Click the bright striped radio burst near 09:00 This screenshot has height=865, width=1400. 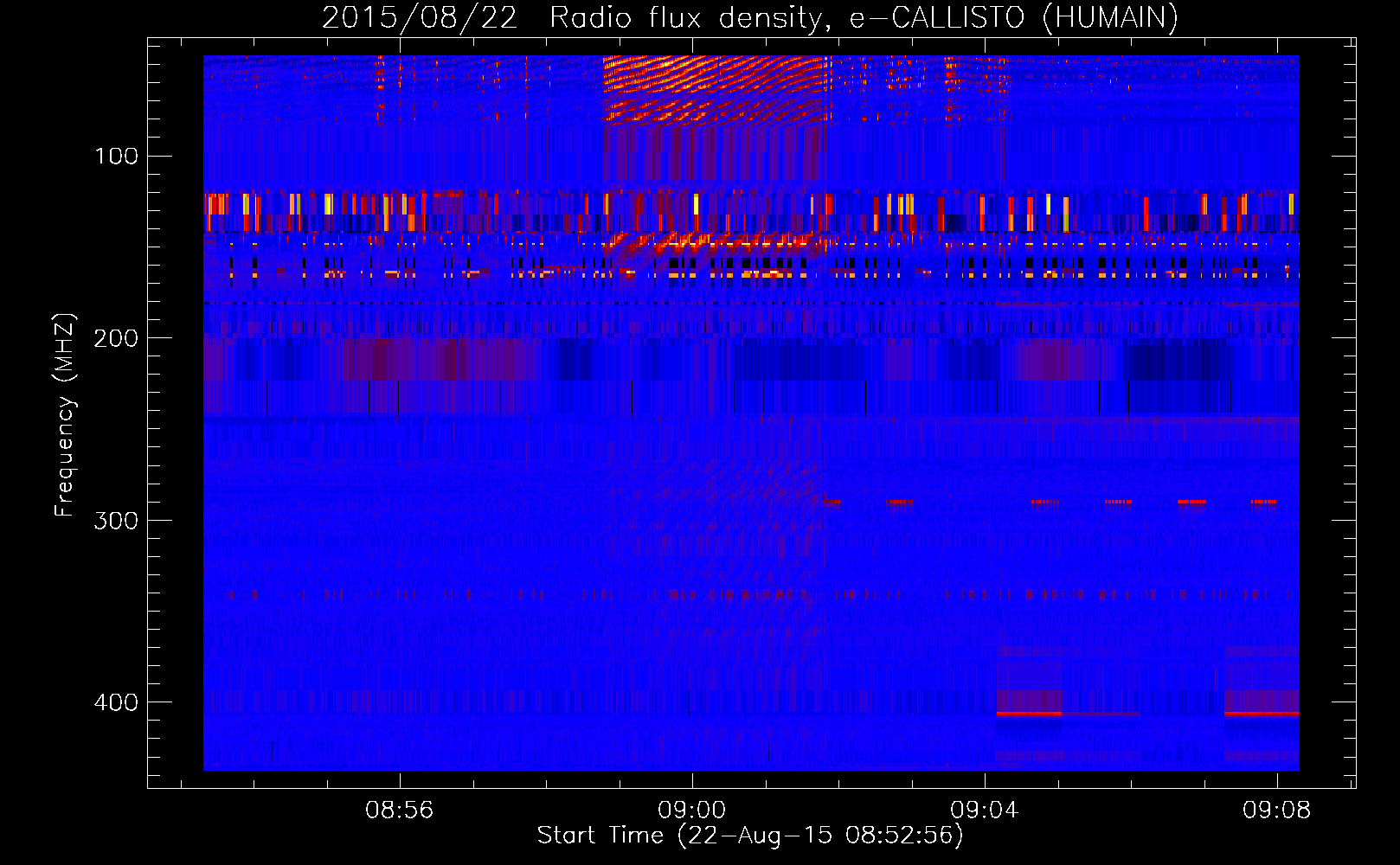[x=714, y=90]
